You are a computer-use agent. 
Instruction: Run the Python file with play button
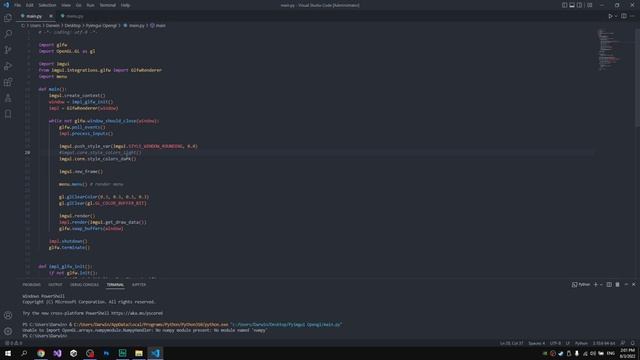(x=610, y=16)
